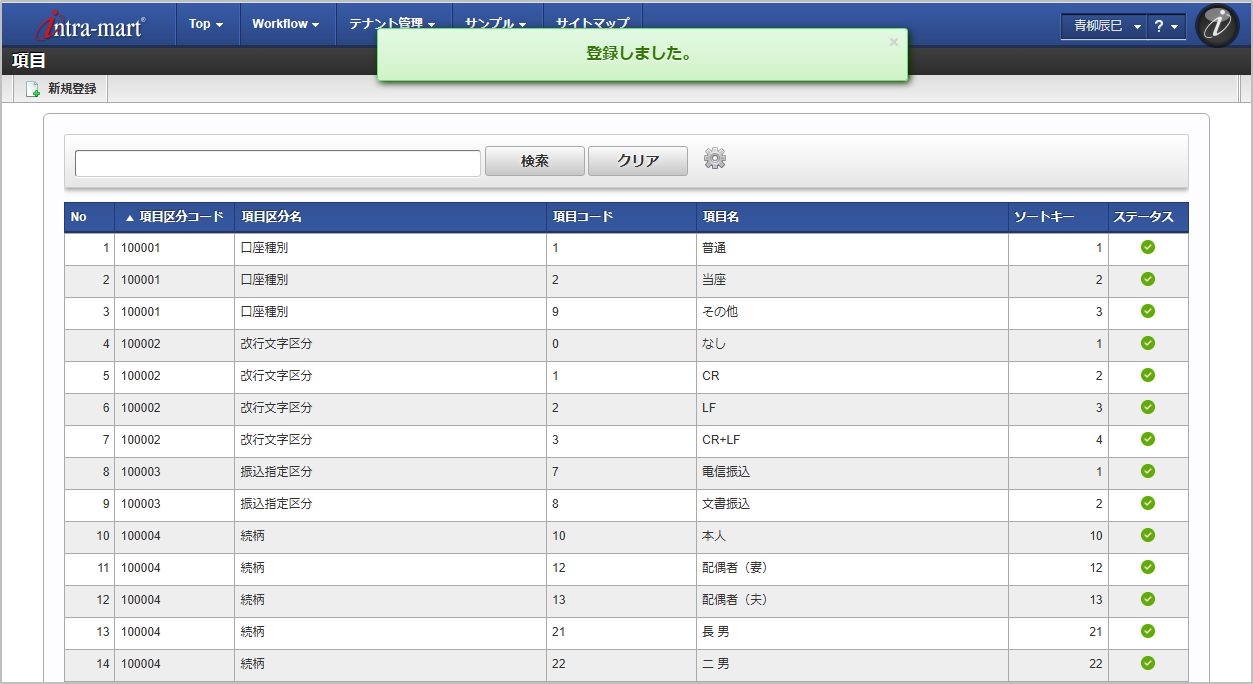Open the ? help dropdown
This screenshot has height=684, width=1253.
pos(1166,26)
